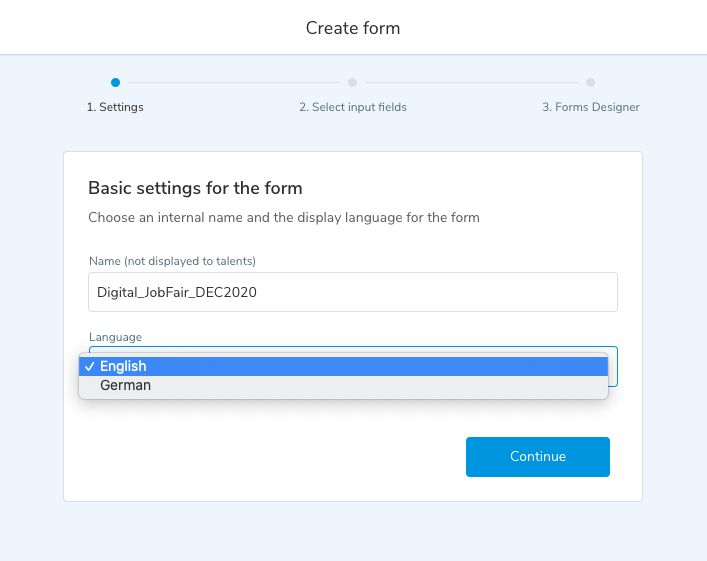Click the 'Create form' page title
Image resolution: width=707 pixels, height=561 pixels.
[353, 28]
